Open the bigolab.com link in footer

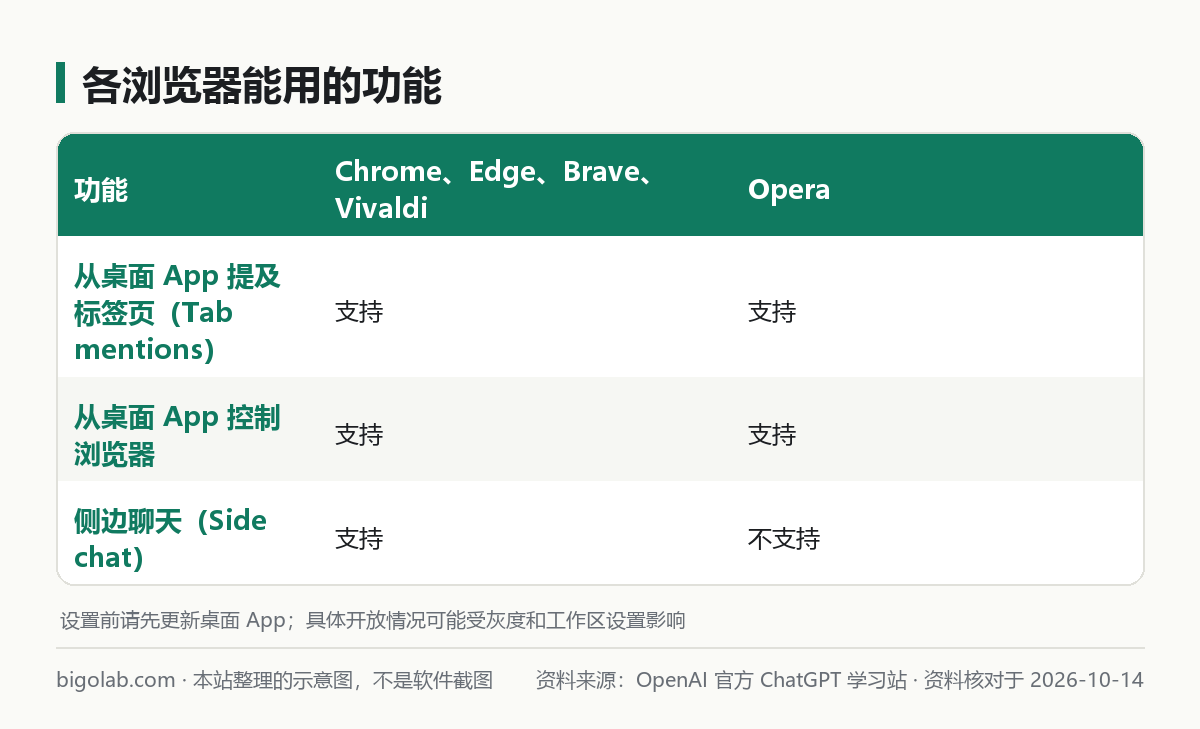(116, 680)
